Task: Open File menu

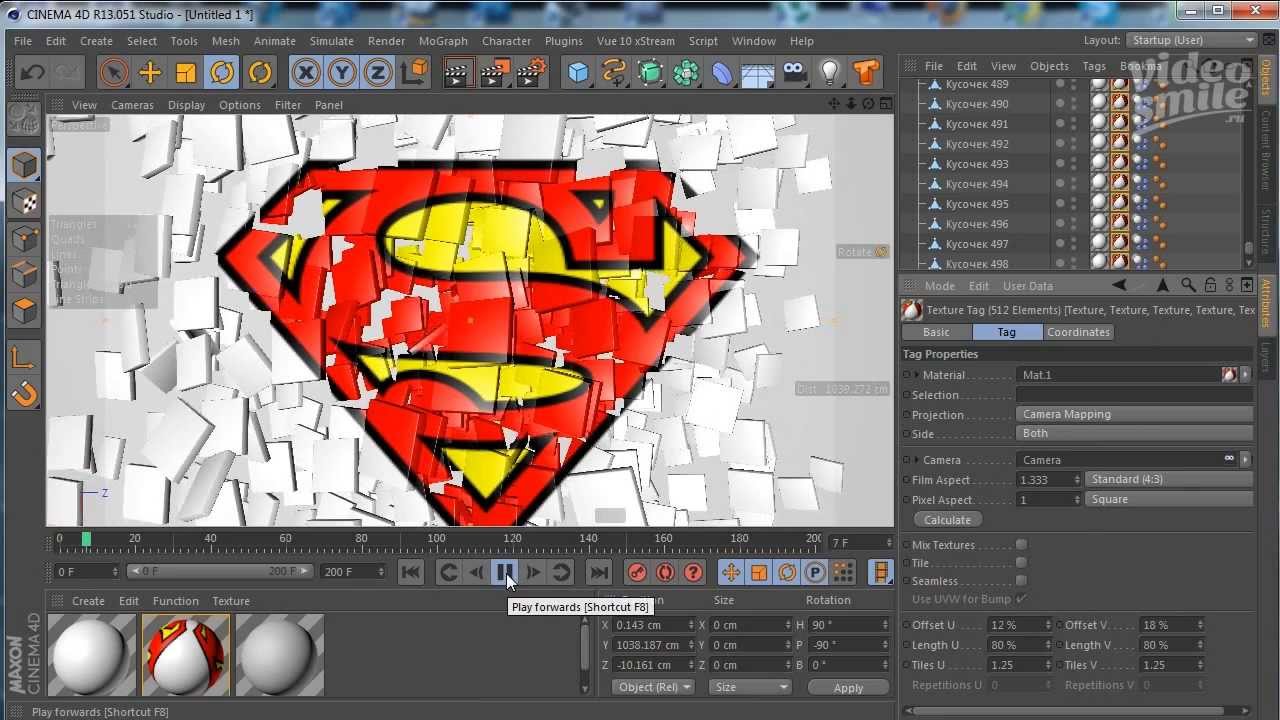Action: 23,41
